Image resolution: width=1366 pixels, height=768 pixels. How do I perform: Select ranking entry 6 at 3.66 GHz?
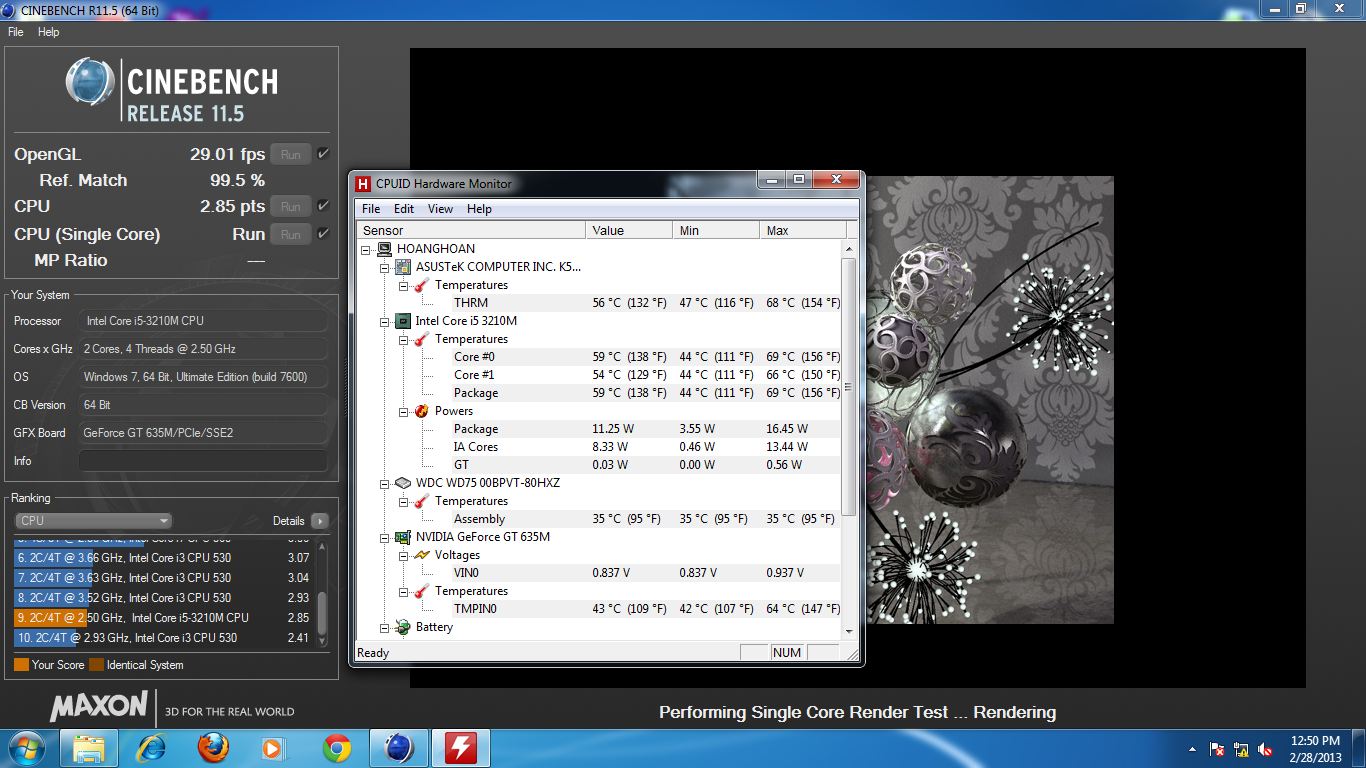164,558
